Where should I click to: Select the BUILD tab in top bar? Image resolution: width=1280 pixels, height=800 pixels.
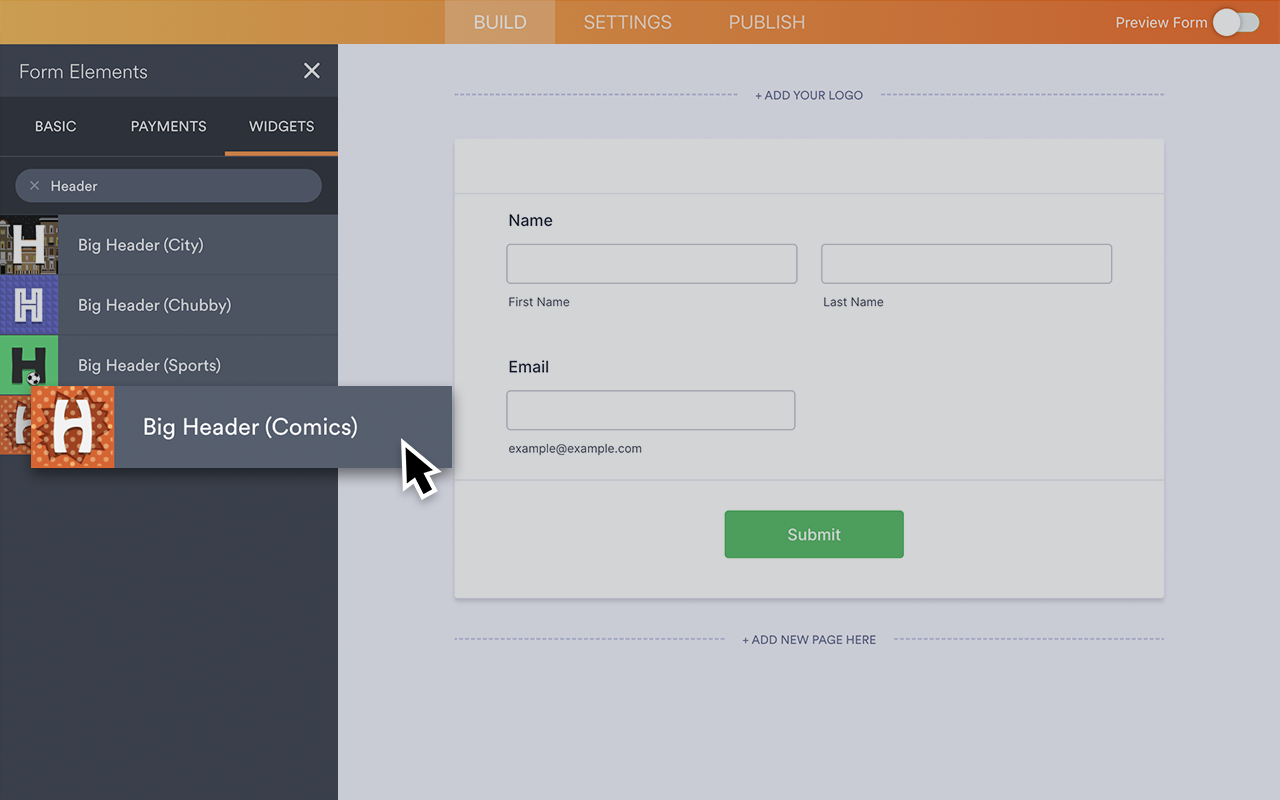tap(500, 22)
